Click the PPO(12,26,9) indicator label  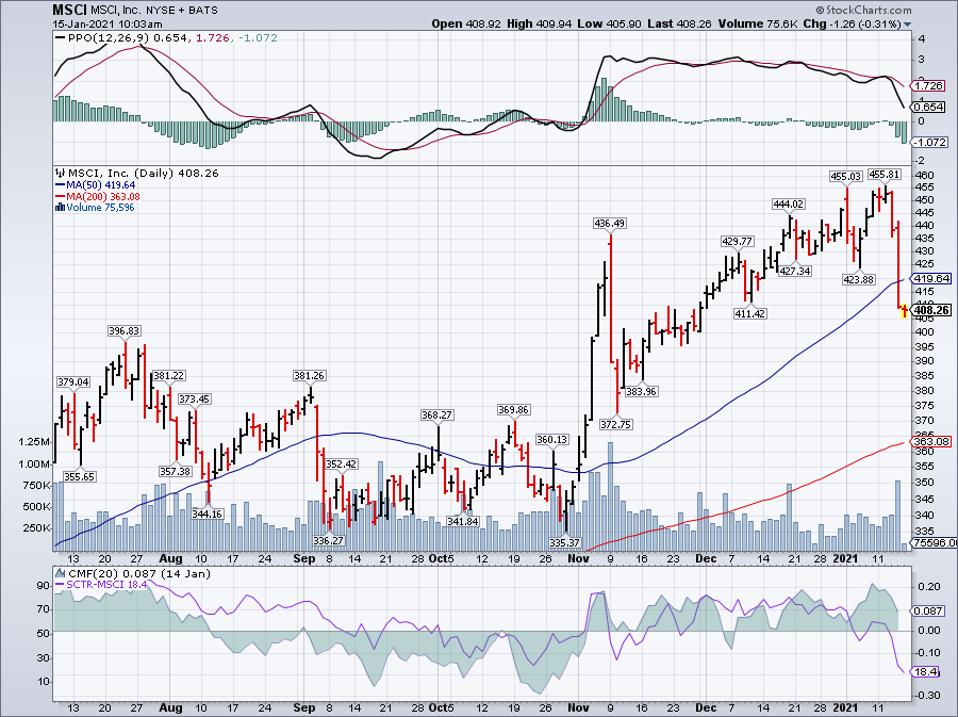tap(109, 38)
